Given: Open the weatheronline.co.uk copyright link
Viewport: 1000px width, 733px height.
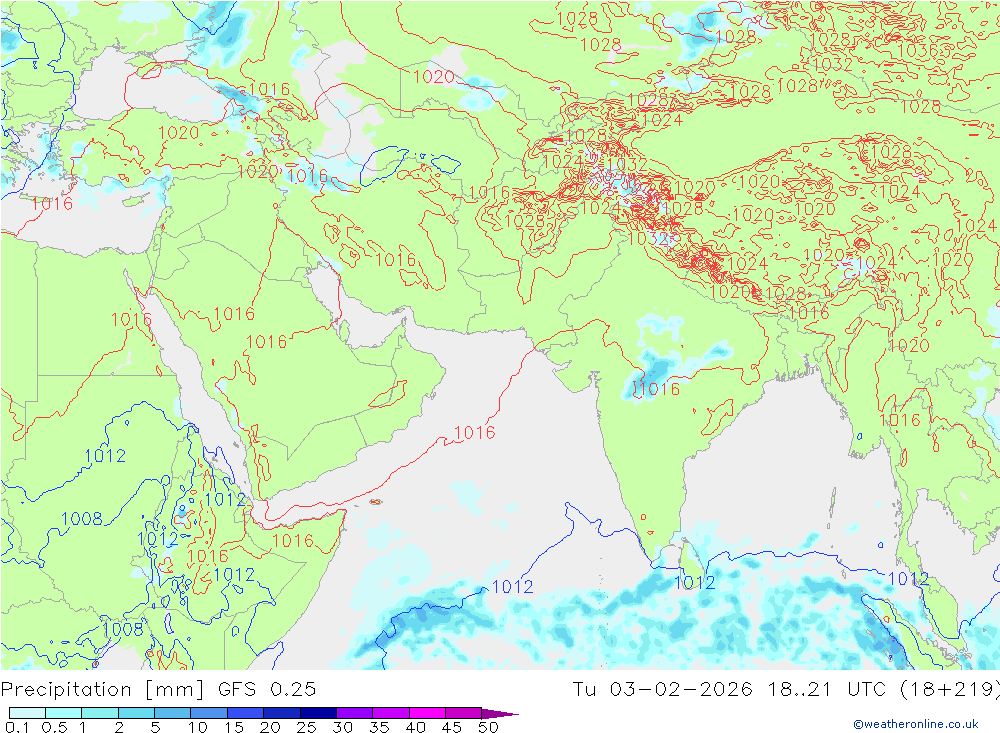Looking at the screenshot, I should tap(916, 724).
